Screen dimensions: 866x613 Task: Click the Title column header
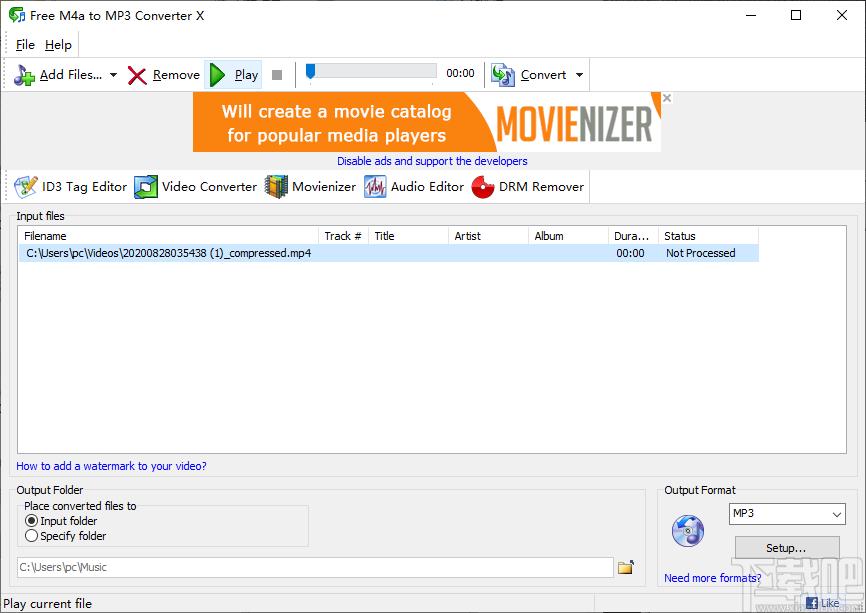[408, 236]
